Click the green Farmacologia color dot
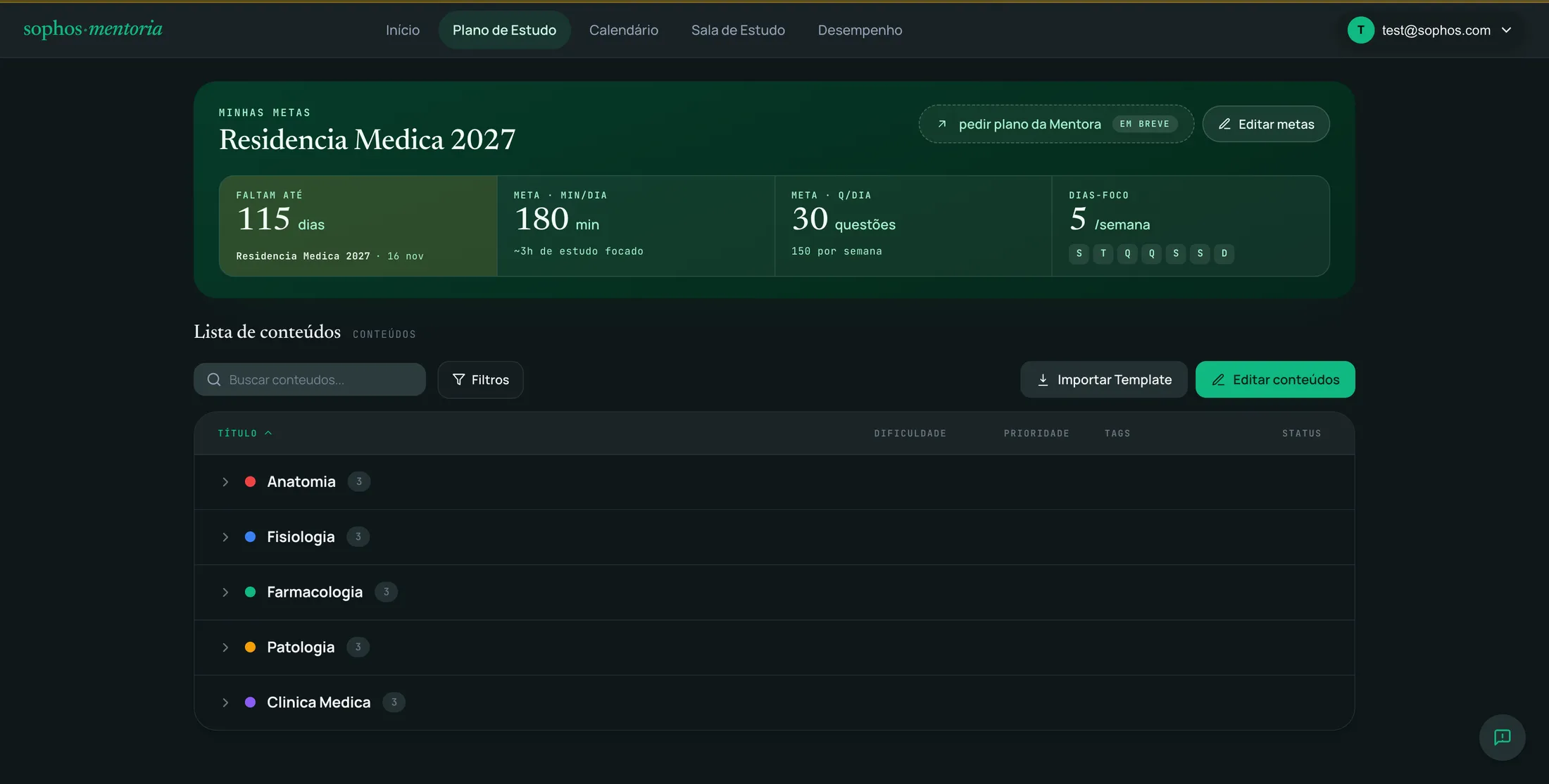Screen dimensions: 1549x784 (x=250, y=593)
